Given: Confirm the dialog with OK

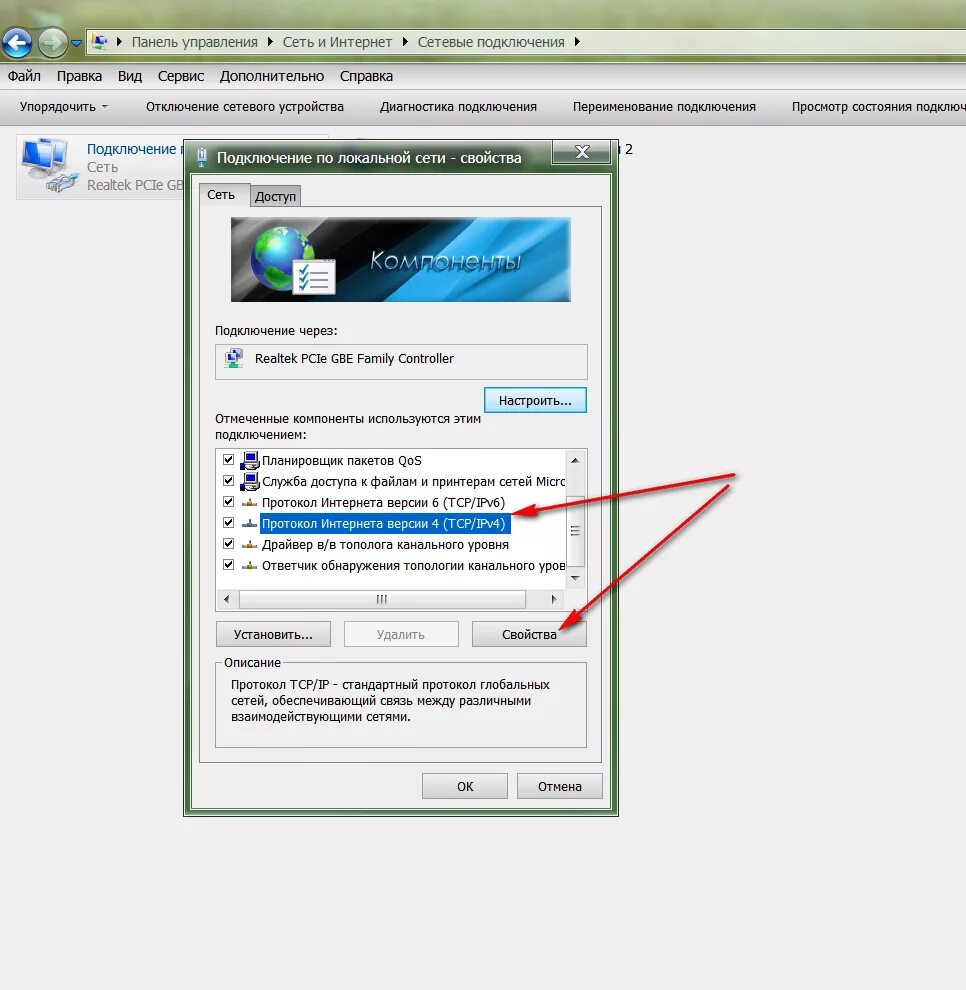Looking at the screenshot, I should tap(465, 786).
